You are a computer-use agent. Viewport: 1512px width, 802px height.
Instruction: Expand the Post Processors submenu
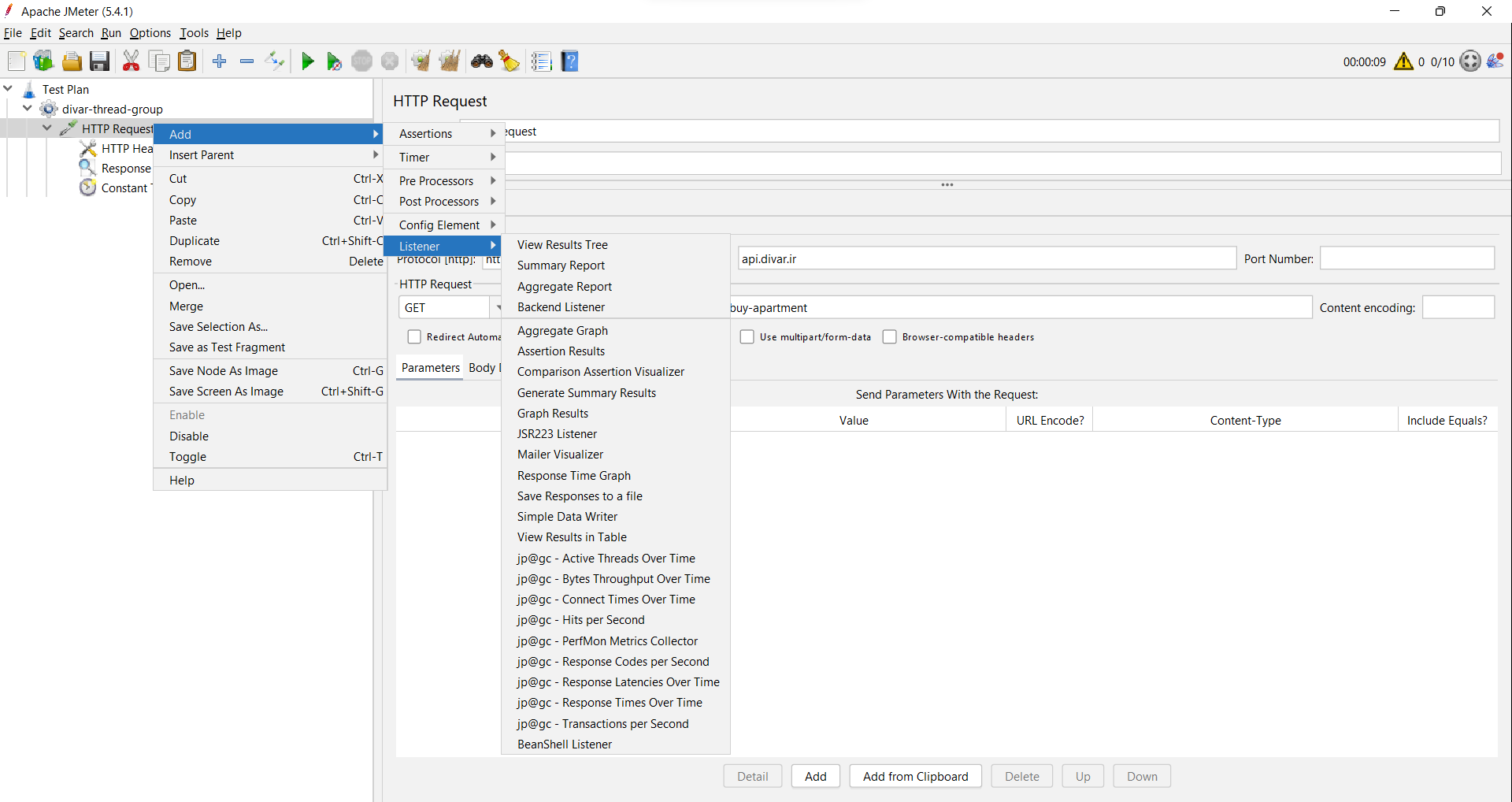pos(443,202)
